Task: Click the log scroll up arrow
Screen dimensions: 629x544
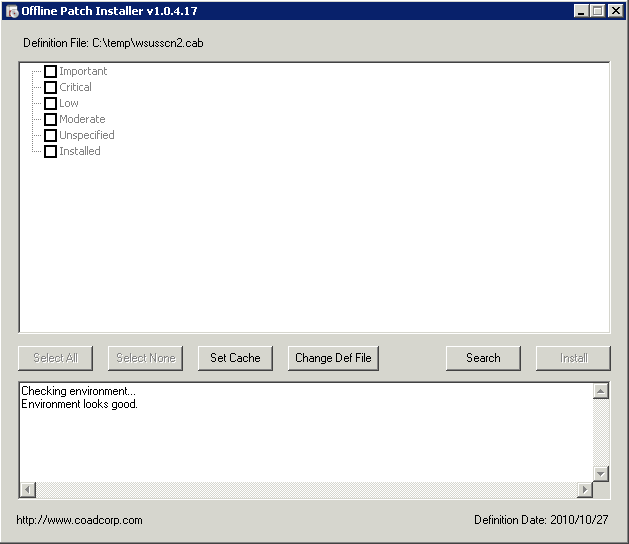Action: 601,391
